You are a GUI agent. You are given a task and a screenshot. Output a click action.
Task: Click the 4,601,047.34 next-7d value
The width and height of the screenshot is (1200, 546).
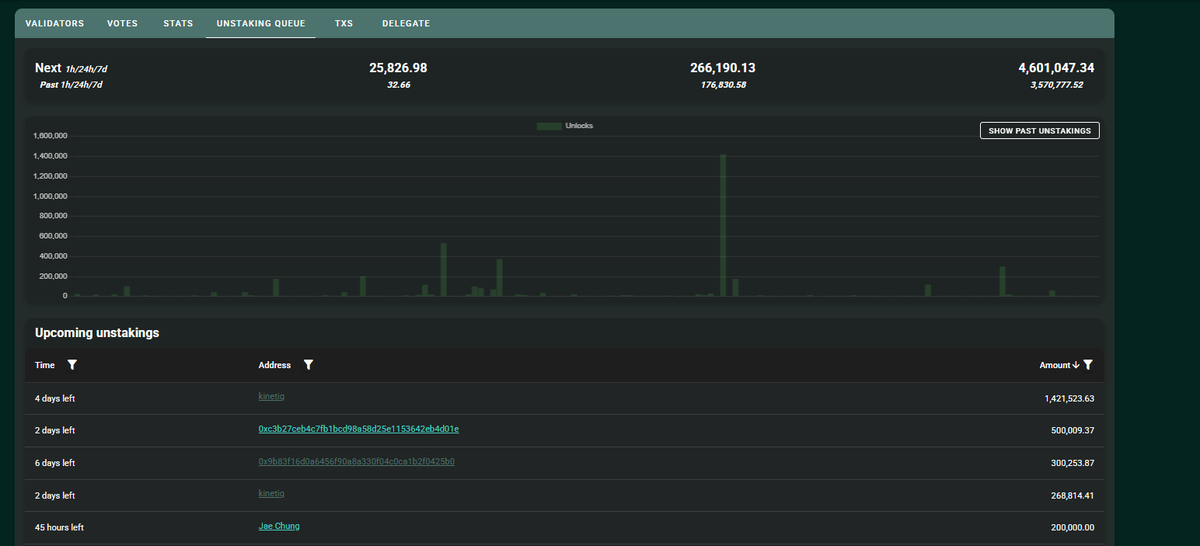pos(1056,68)
